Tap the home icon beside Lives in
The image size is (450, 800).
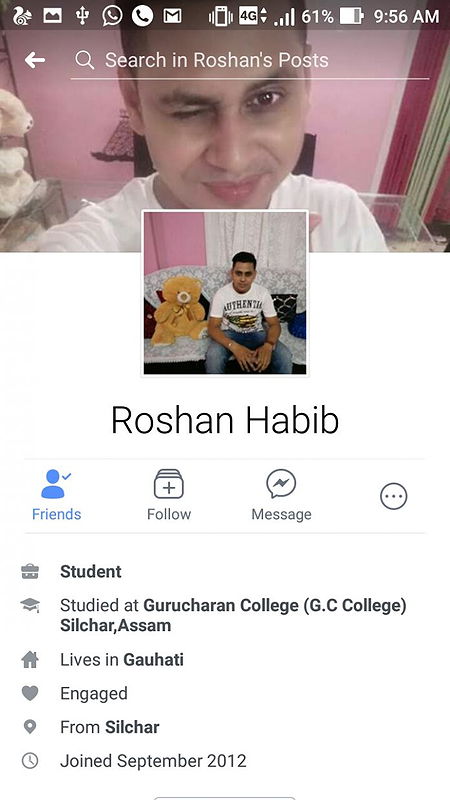[x=30, y=660]
